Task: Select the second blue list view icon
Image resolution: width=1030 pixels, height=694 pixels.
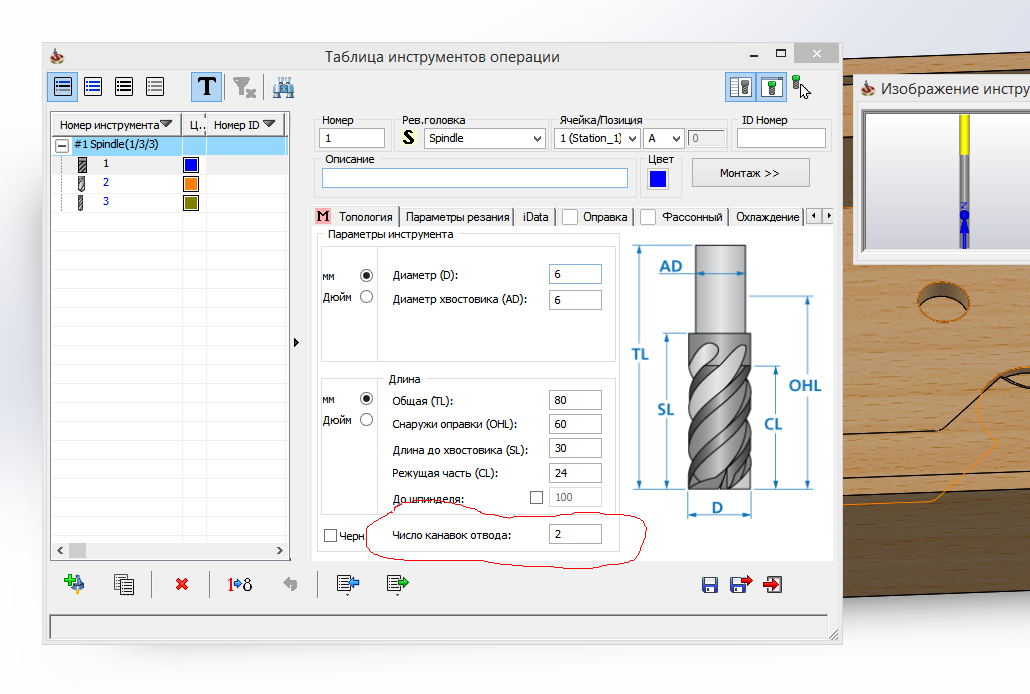Action: 93,87
